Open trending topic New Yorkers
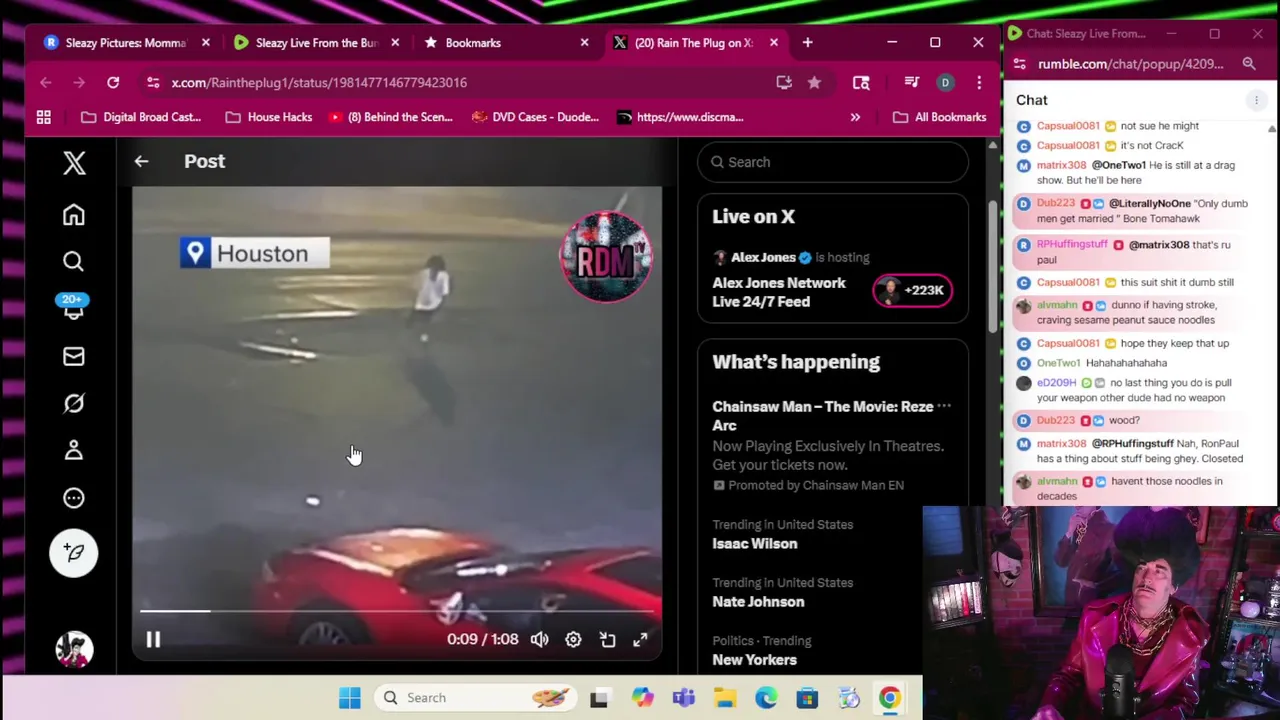Viewport: 1280px width, 720px height. pyautogui.click(x=754, y=660)
